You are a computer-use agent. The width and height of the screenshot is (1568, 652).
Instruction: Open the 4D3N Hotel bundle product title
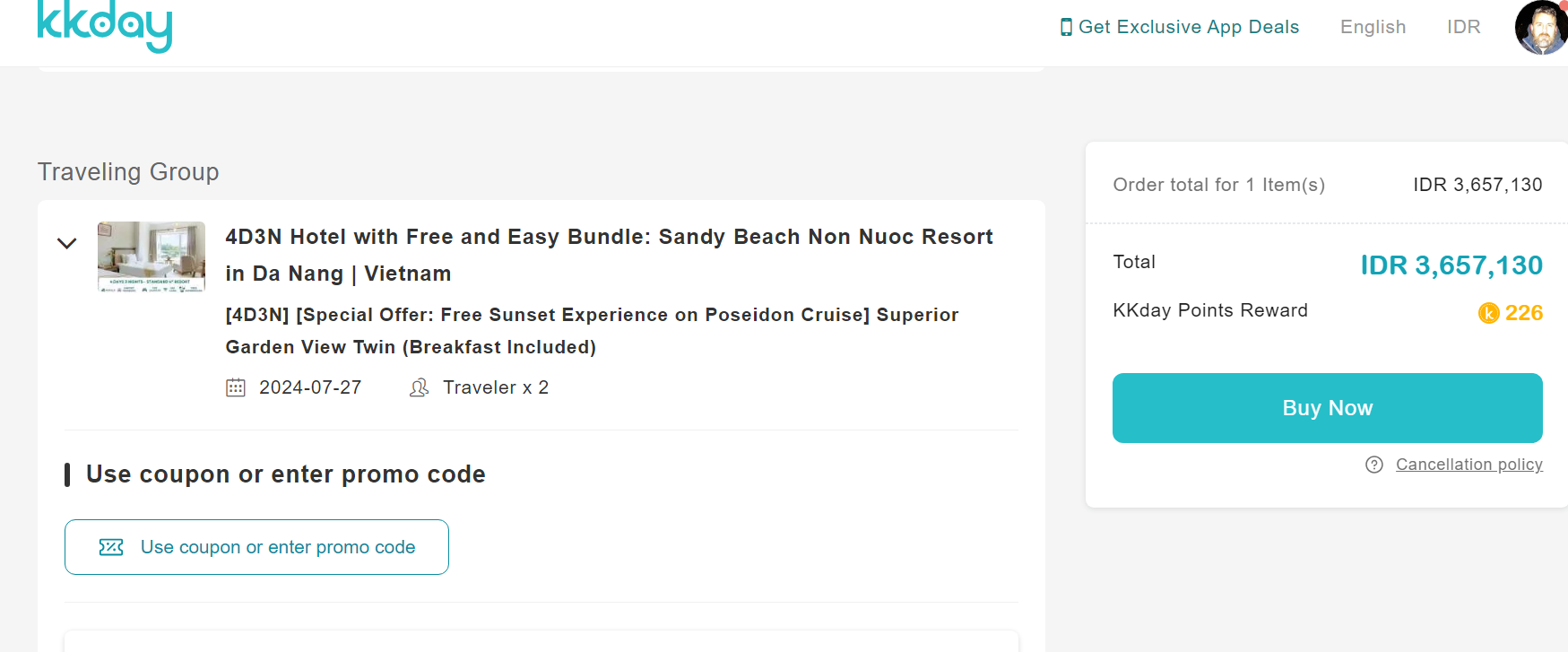click(609, 255)
